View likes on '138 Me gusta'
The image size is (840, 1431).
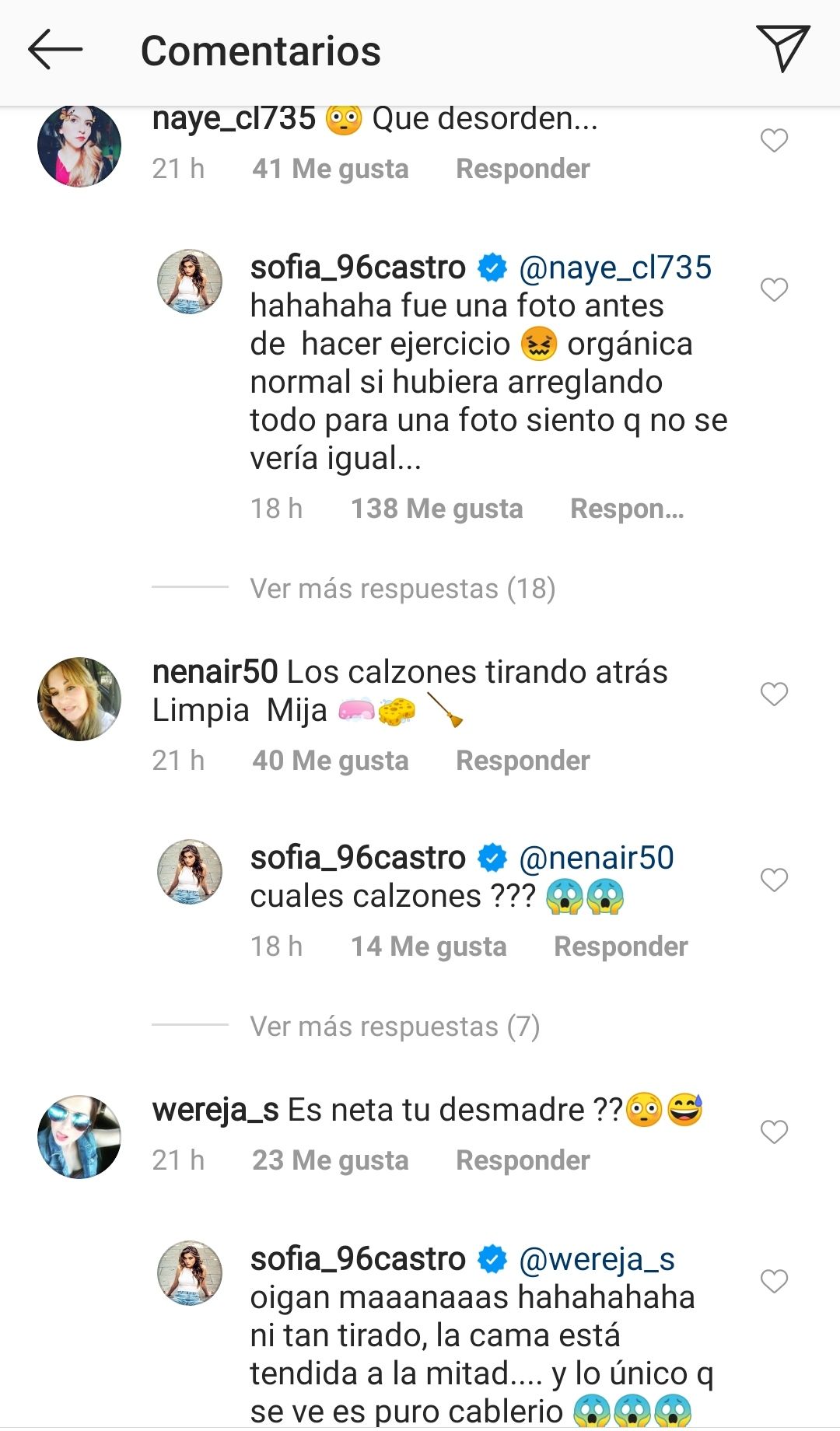click(436, 509)
